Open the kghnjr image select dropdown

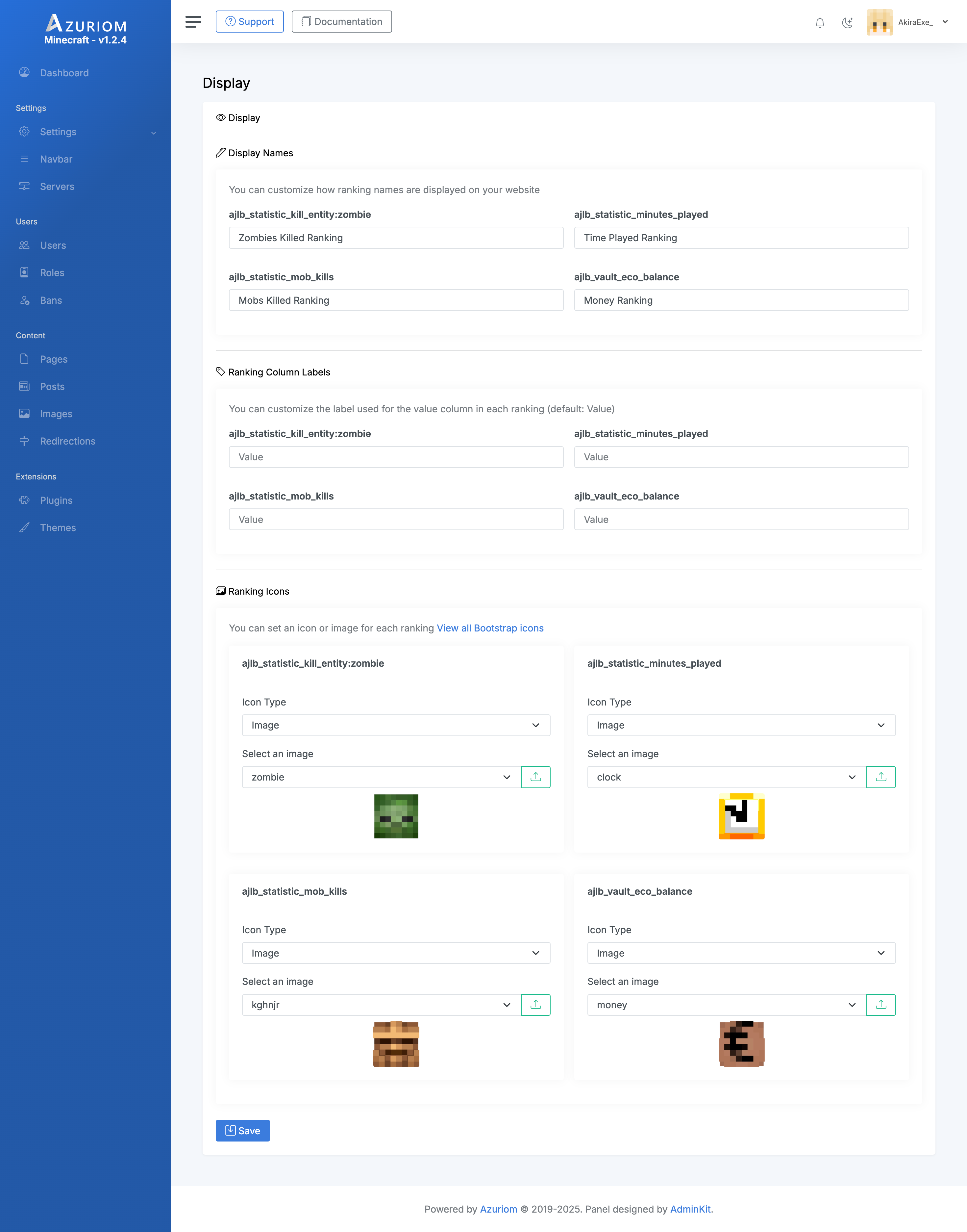click(x=381, y=1005)
